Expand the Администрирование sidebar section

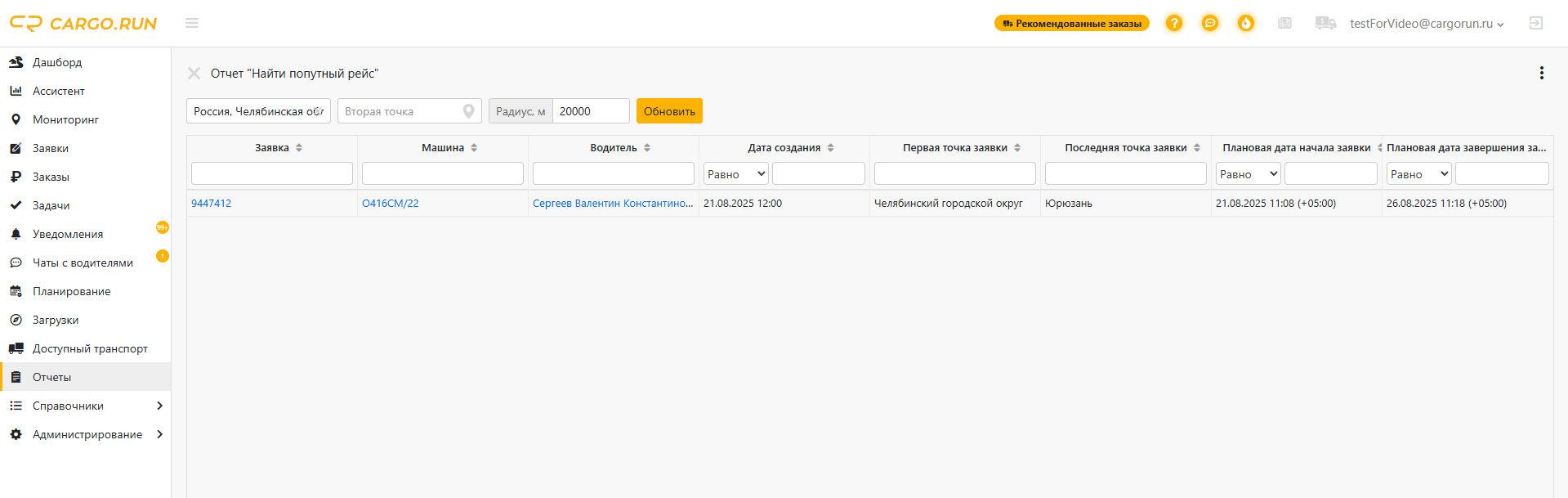(159, 434)
